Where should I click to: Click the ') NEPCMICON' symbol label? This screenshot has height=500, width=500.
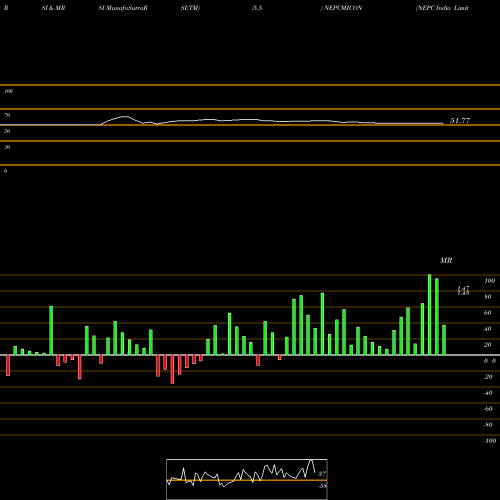pyautogui.click(x=341, y=8)
